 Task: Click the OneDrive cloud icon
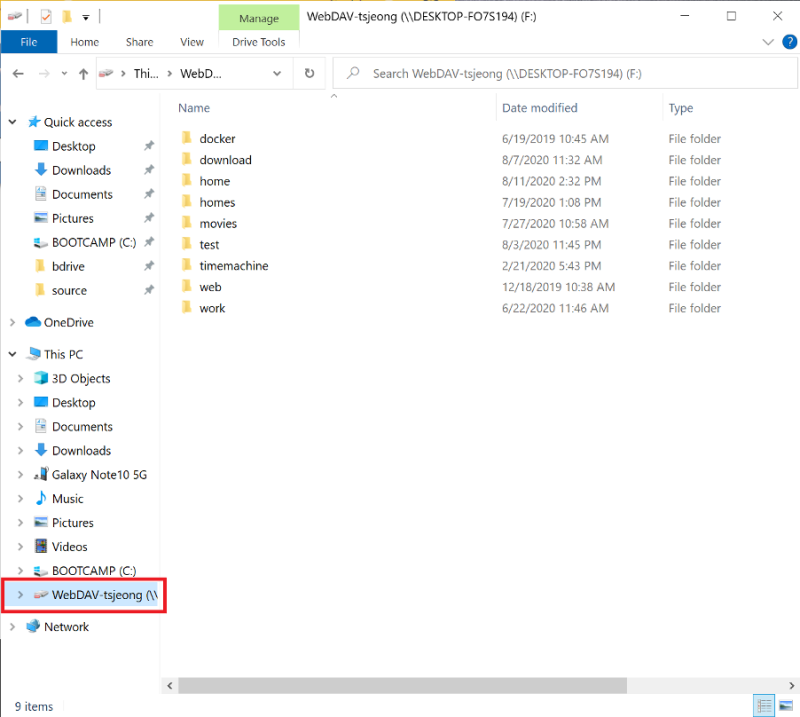tap(33, 322)
